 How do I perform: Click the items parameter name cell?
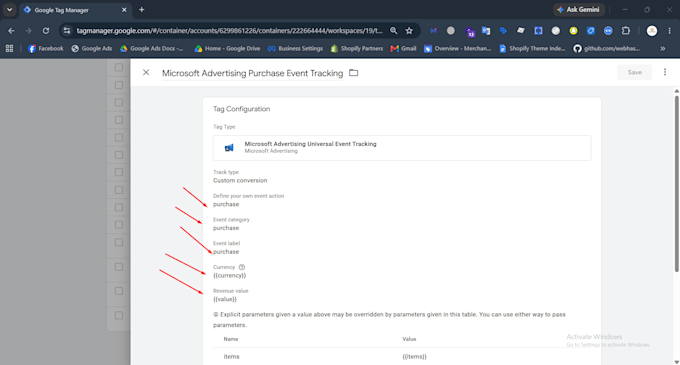pyautogui.click(x=232, y=356)
